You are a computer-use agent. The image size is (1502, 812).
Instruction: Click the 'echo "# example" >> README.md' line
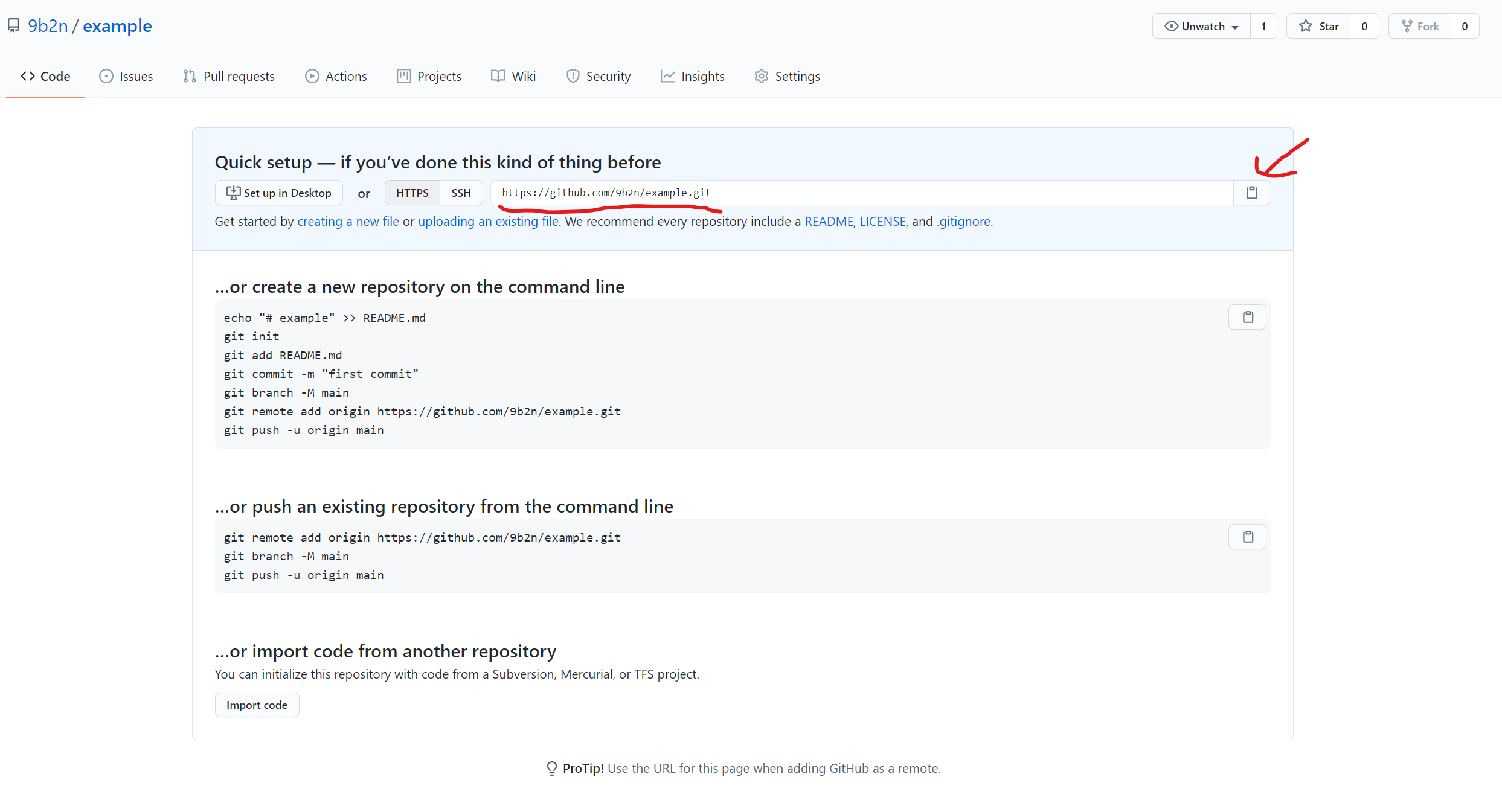pyautogui.click(x=324, y=318)
